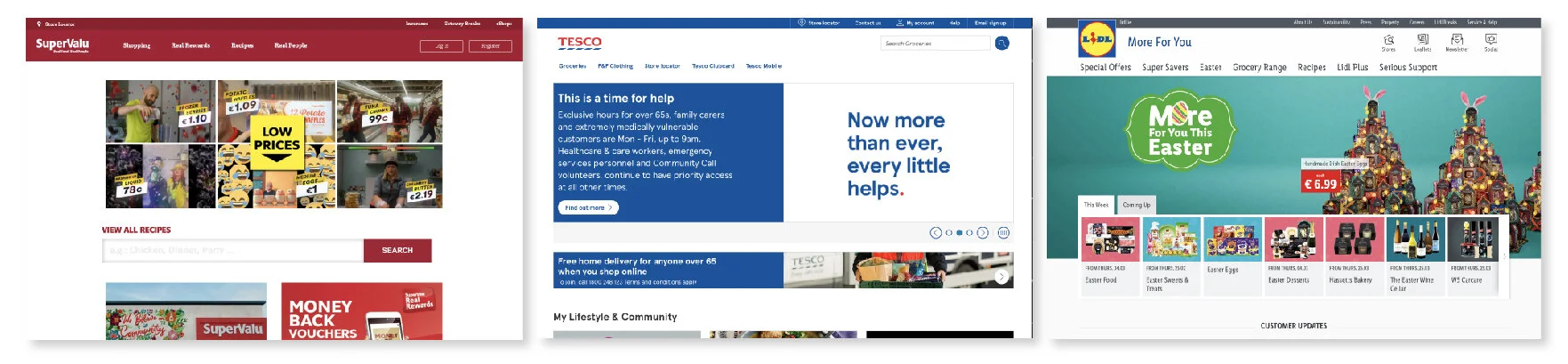Open SuperValu Recipes menu
The height and width of the screenshot is (364, 1568).
pos(242,45)
